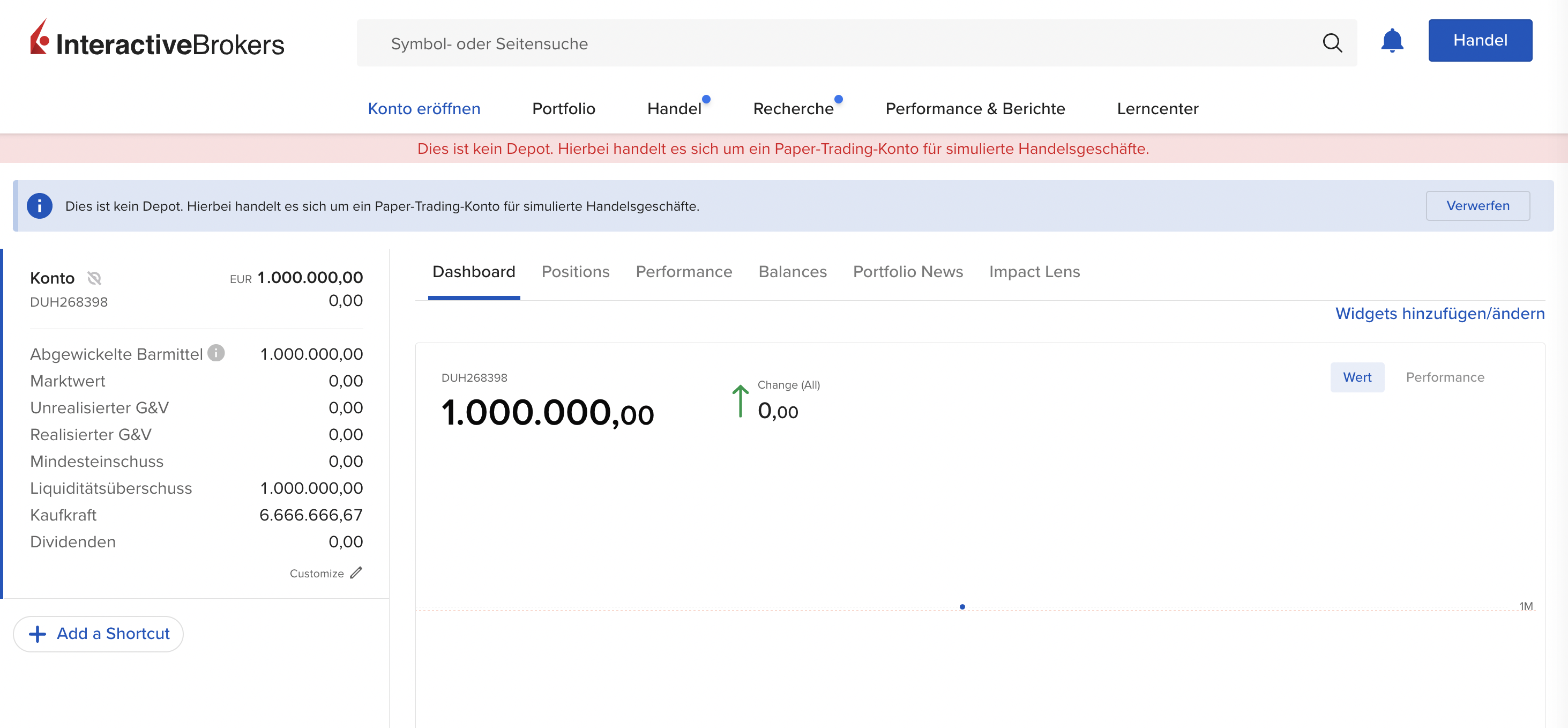The width and height of the screenshot is (1568, 728).
Task: Open the Balances tab
Action: [793, 272]
